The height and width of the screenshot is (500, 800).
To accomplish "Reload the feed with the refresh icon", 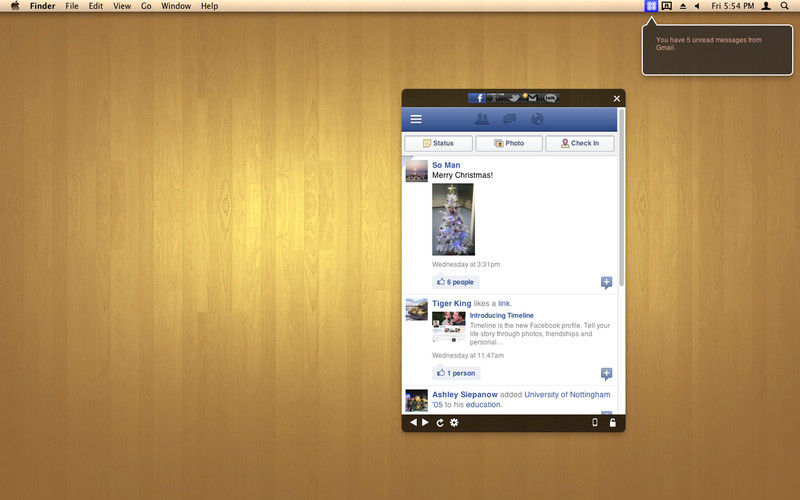I will click(x=440, y=422).
